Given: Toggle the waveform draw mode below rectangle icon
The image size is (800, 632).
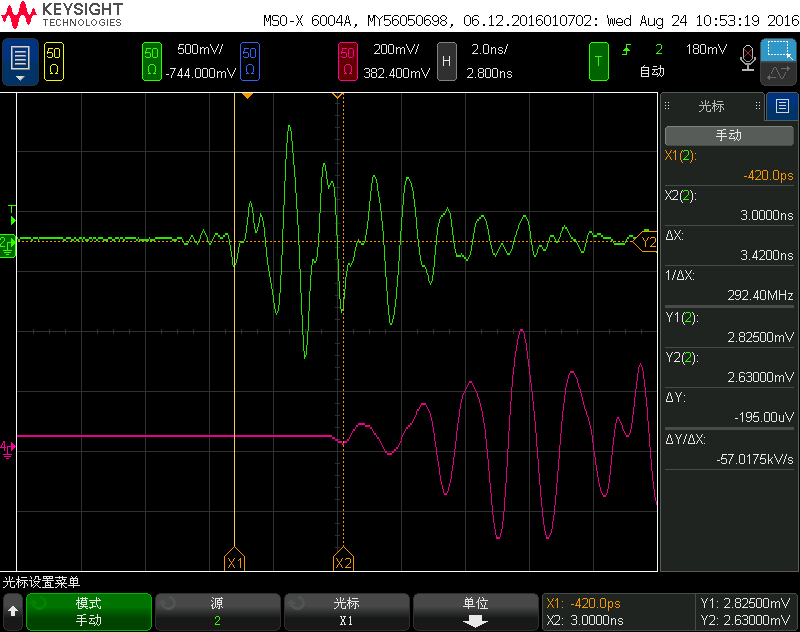Looking at the screenshot, I should 778,73.
